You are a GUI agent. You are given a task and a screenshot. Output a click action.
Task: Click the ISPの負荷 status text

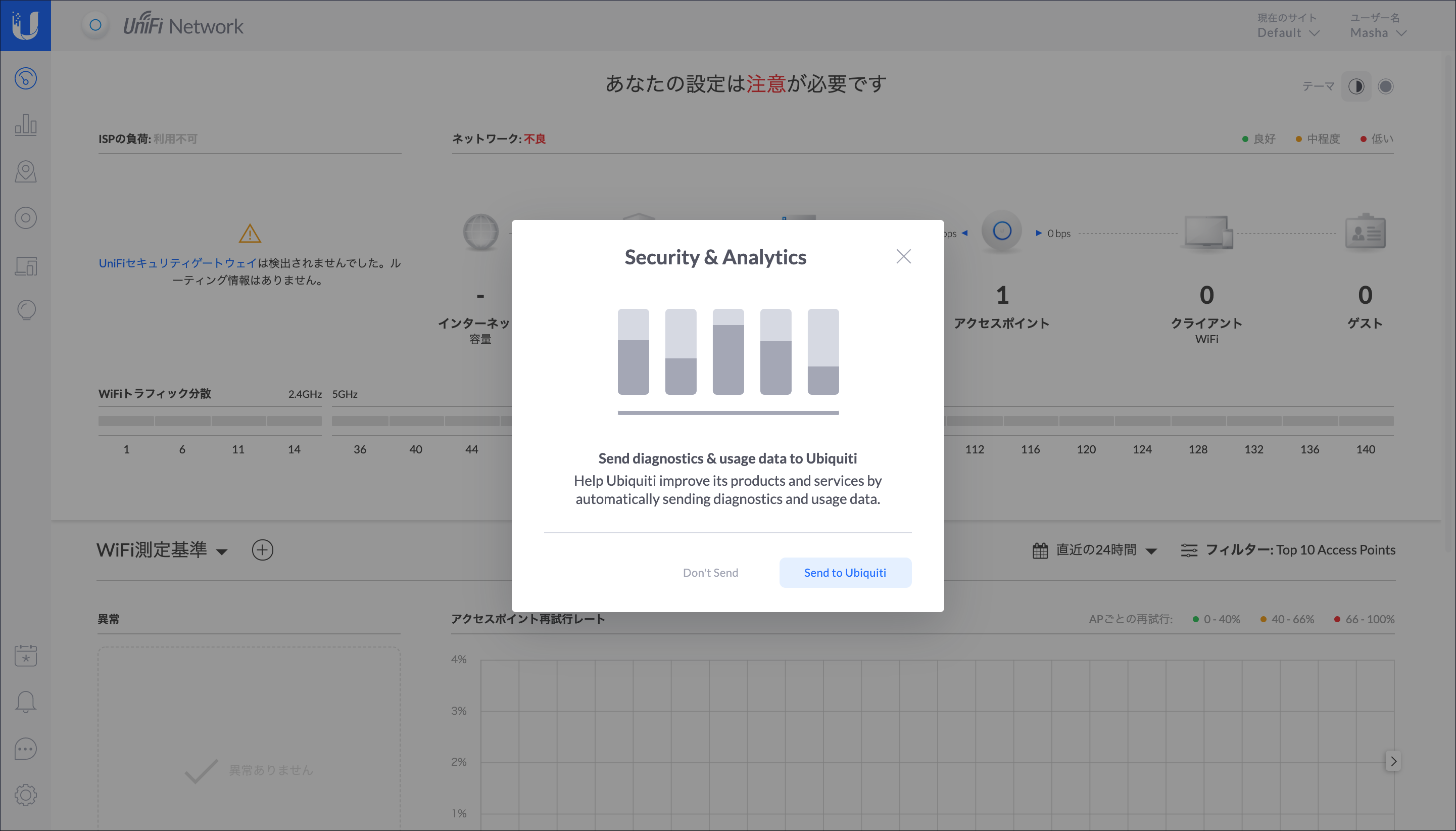148,138
